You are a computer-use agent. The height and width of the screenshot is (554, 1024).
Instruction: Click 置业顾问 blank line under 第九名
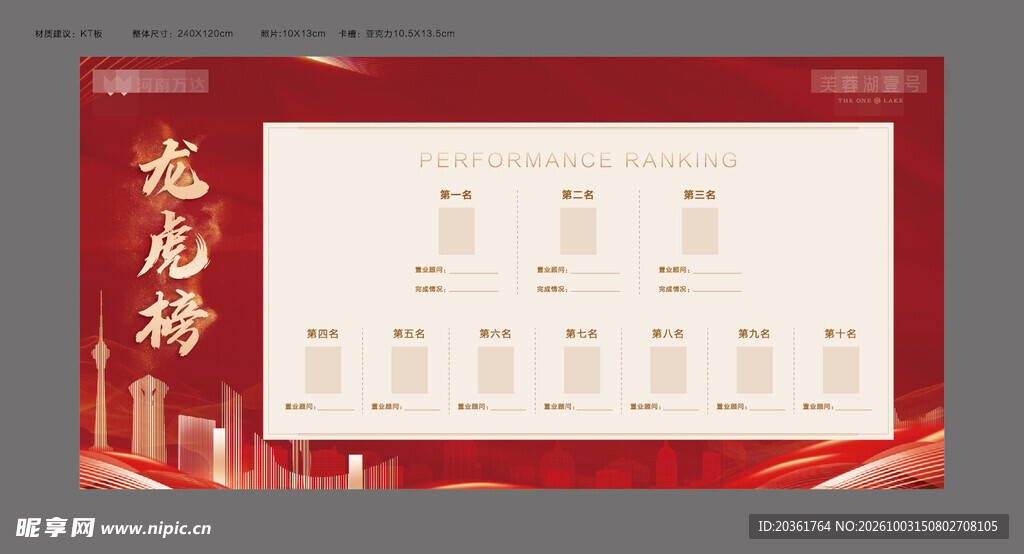(x=767, y=409)
